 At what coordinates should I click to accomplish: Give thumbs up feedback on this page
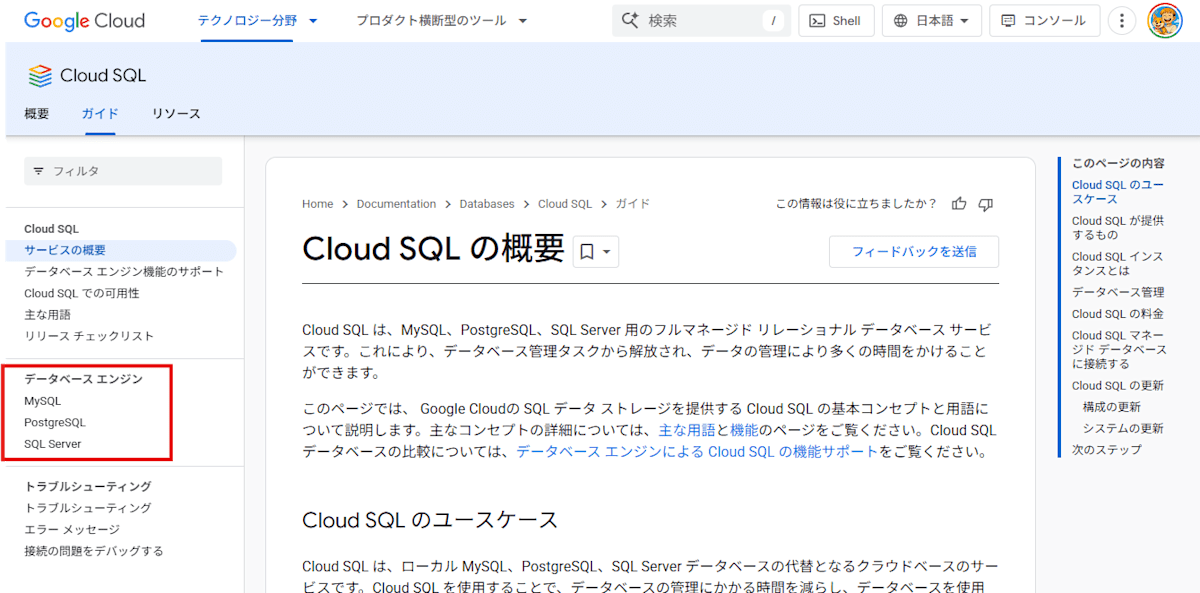click(958, 203)
